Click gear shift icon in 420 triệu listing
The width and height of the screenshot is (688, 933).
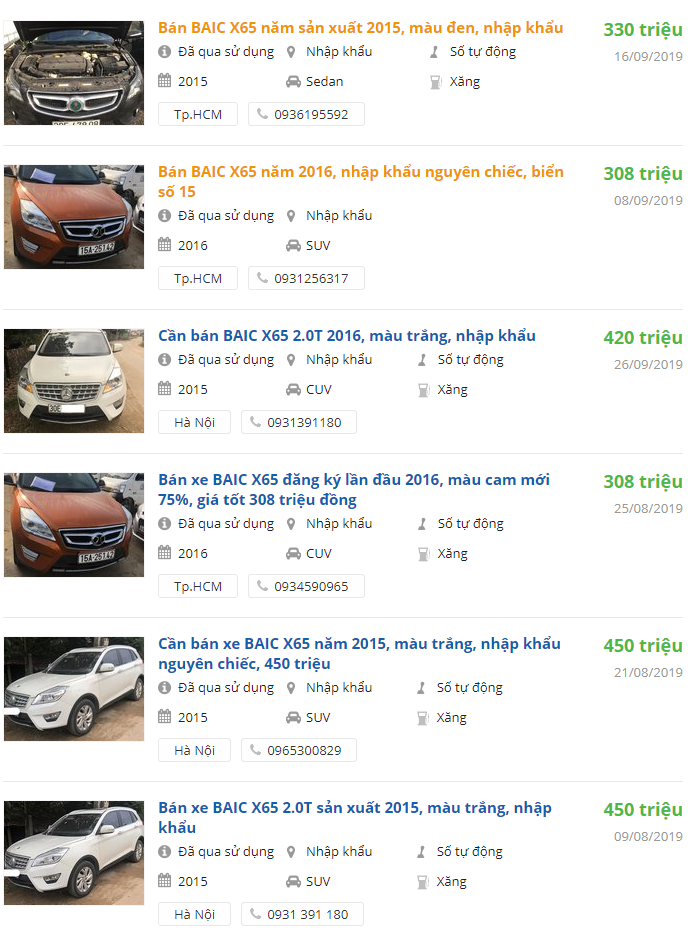[424, 360]
